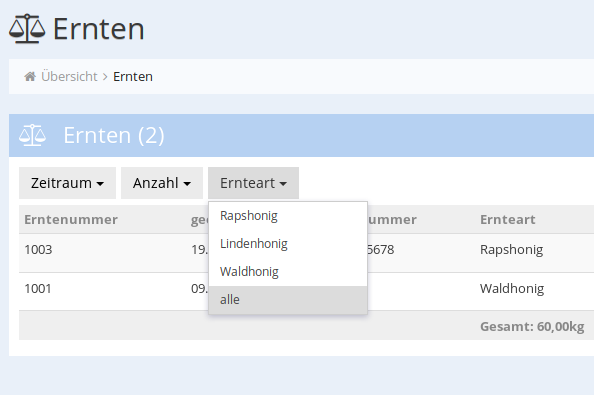Select harvest number 1003 cell
The width and height of the screenshot is (594, 395).
coord(38,250)
